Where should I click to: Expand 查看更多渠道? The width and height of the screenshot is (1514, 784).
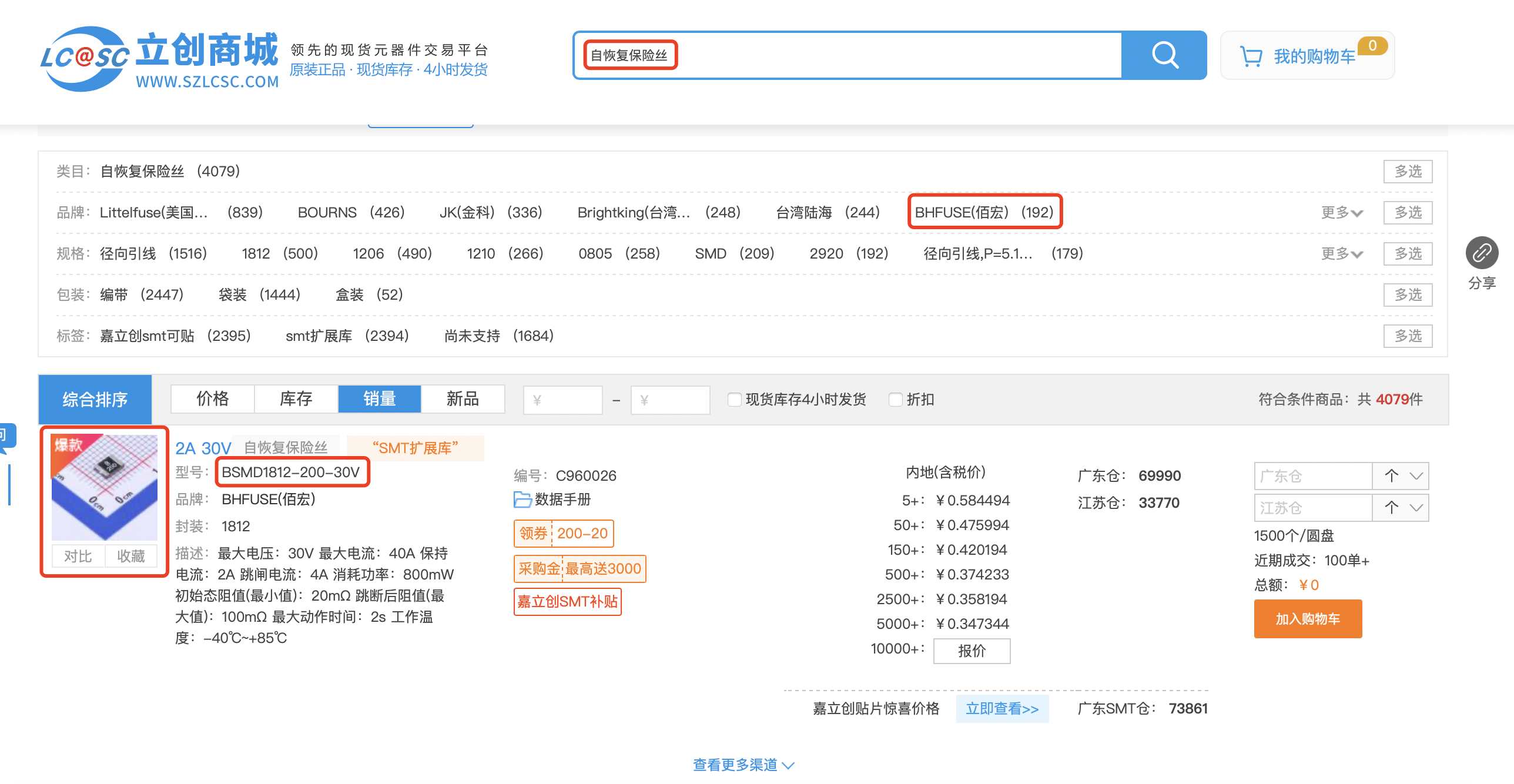744,765
